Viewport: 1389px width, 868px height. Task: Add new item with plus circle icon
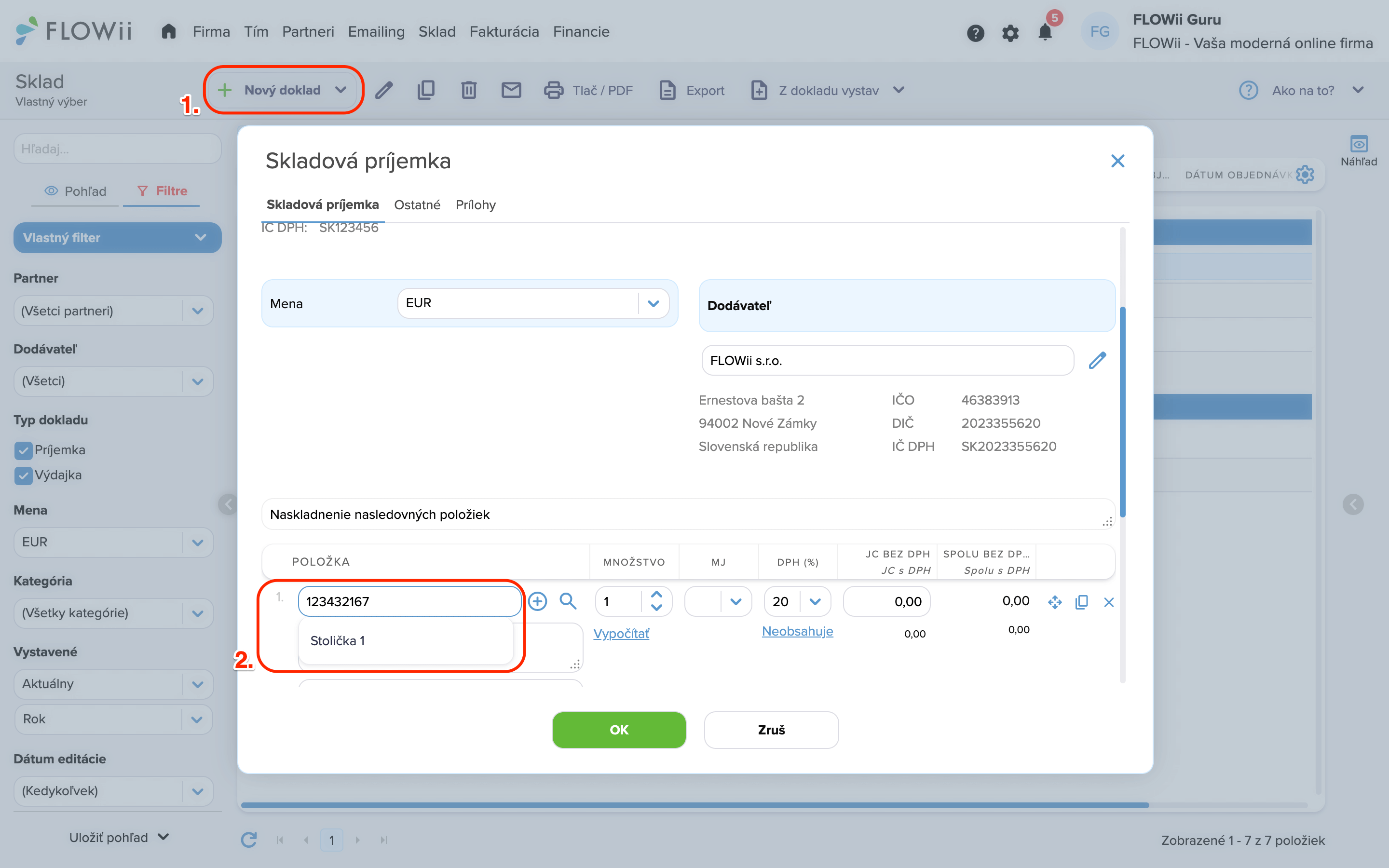pyautogui.click(x=537, y=602)
